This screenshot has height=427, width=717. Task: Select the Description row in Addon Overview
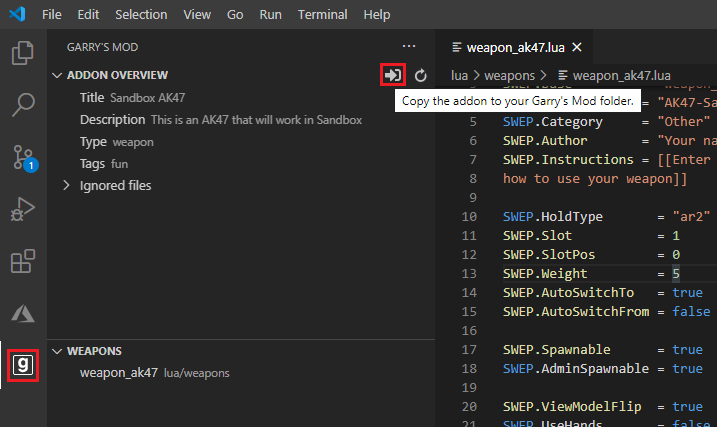click(x=241, y=120)
